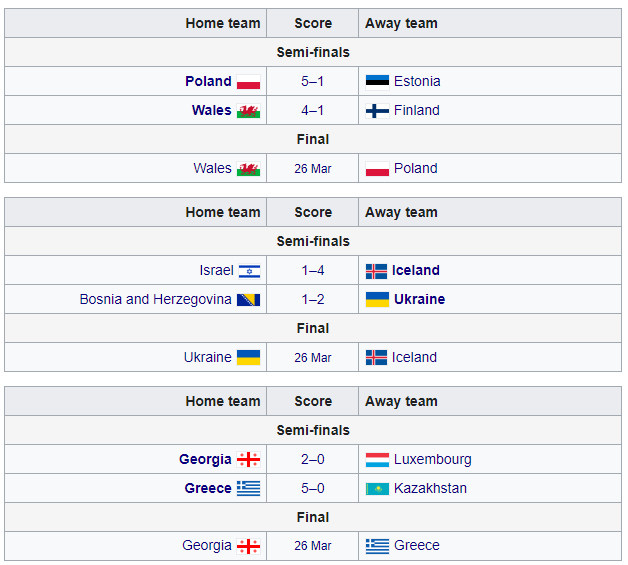Viewport: 628px width, 565px height.
Task: Click Ukraine's flag in the 1–2 semi-final row
Action: click(377, 300)
